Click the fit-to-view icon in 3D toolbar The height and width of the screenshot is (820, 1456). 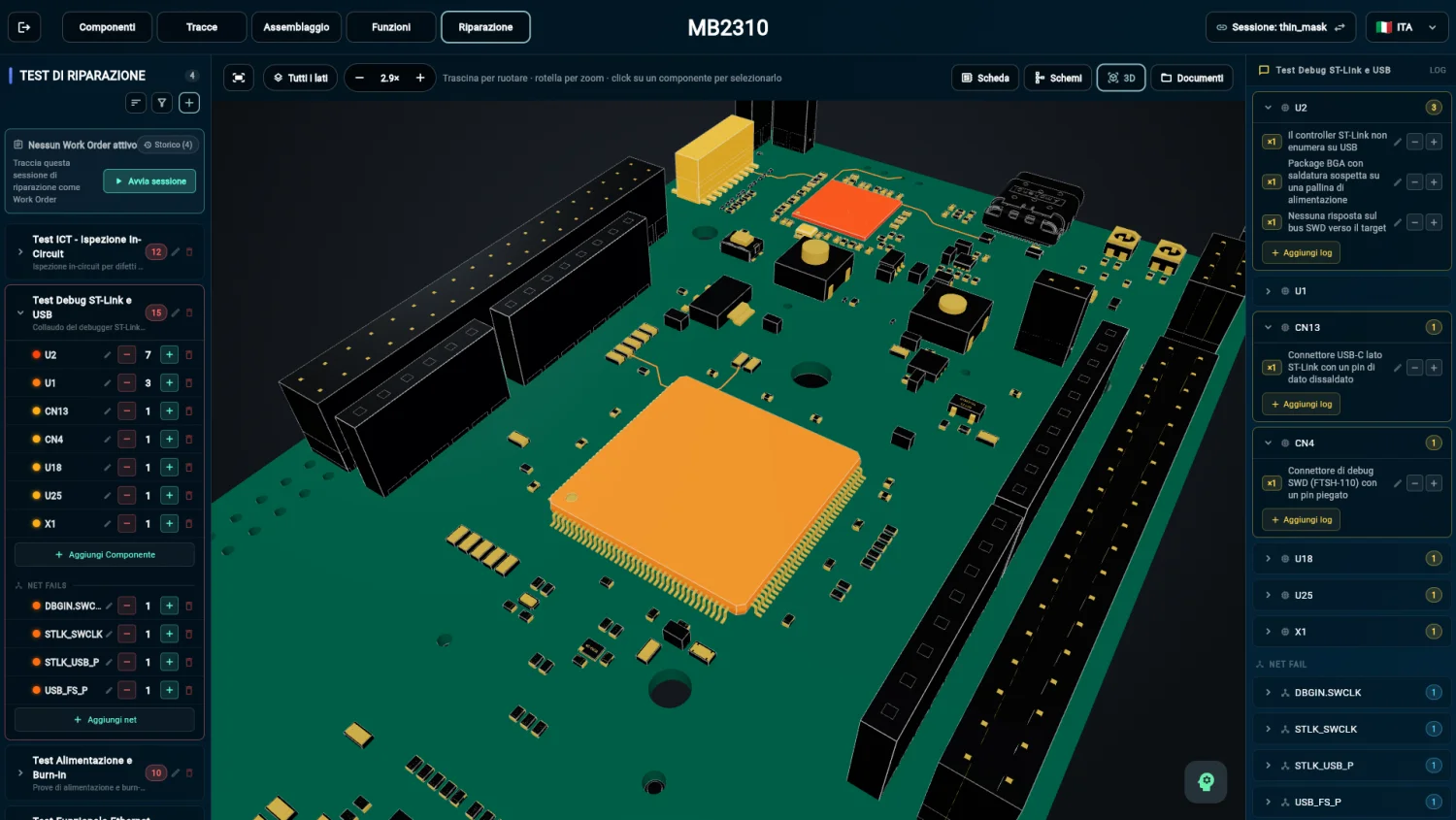click(239, 78)
